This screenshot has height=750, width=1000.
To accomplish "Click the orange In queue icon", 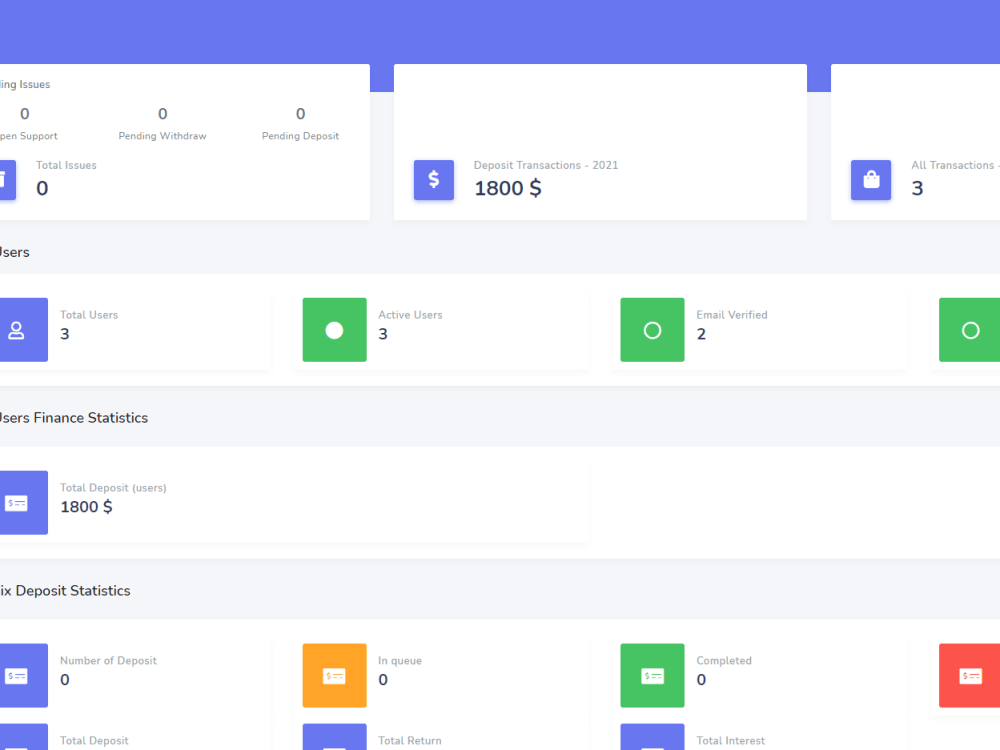I will (334, 675).
